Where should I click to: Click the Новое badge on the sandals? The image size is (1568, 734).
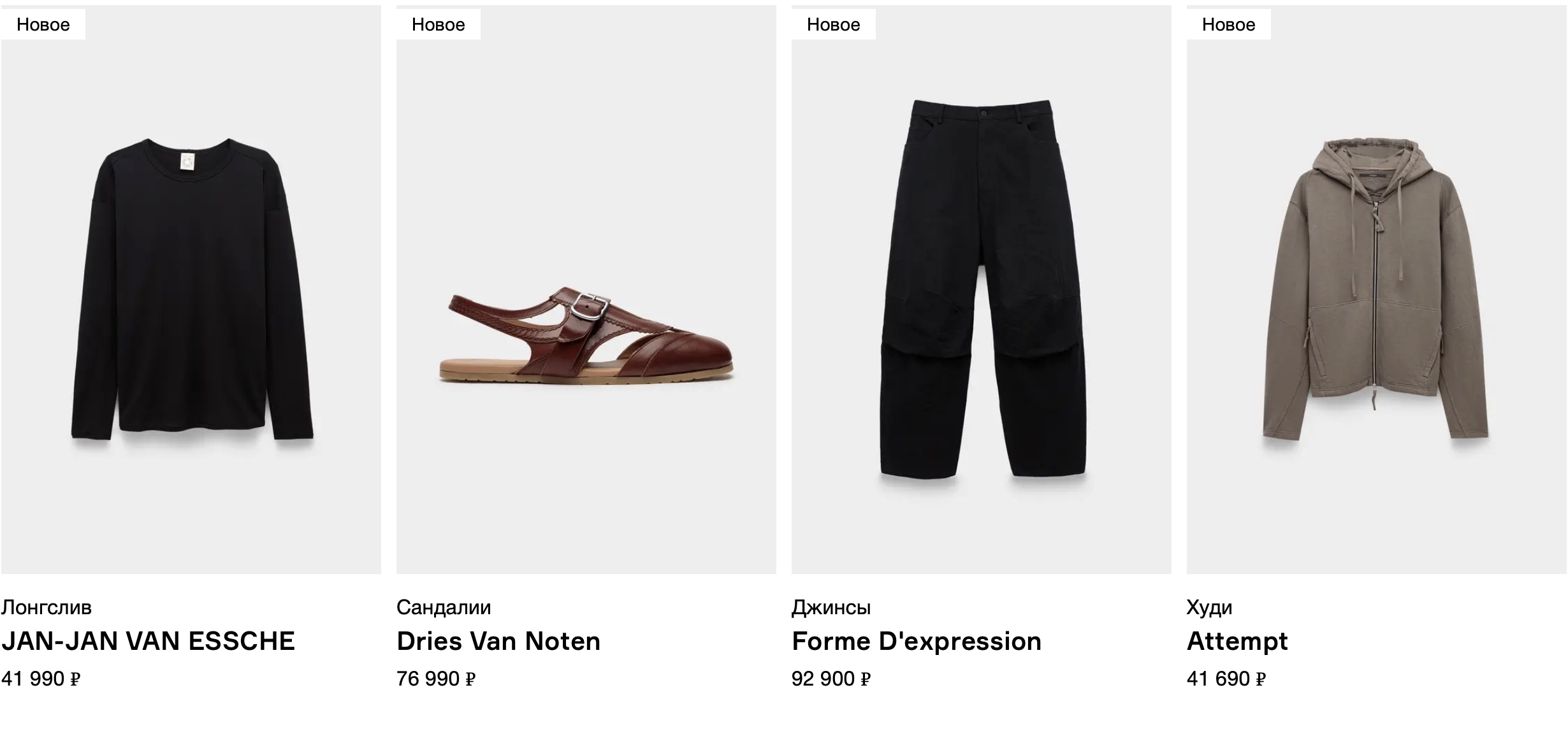coord(439,24)
